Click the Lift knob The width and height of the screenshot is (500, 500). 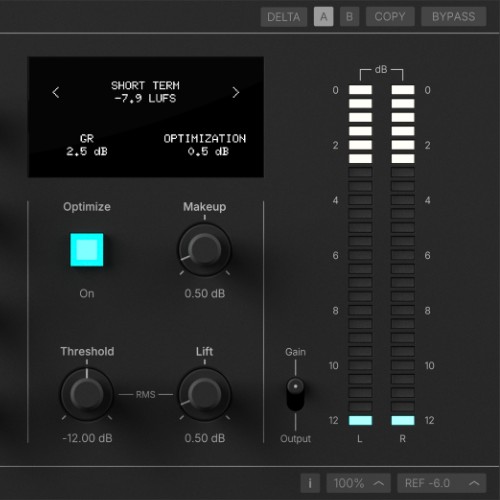205,394
